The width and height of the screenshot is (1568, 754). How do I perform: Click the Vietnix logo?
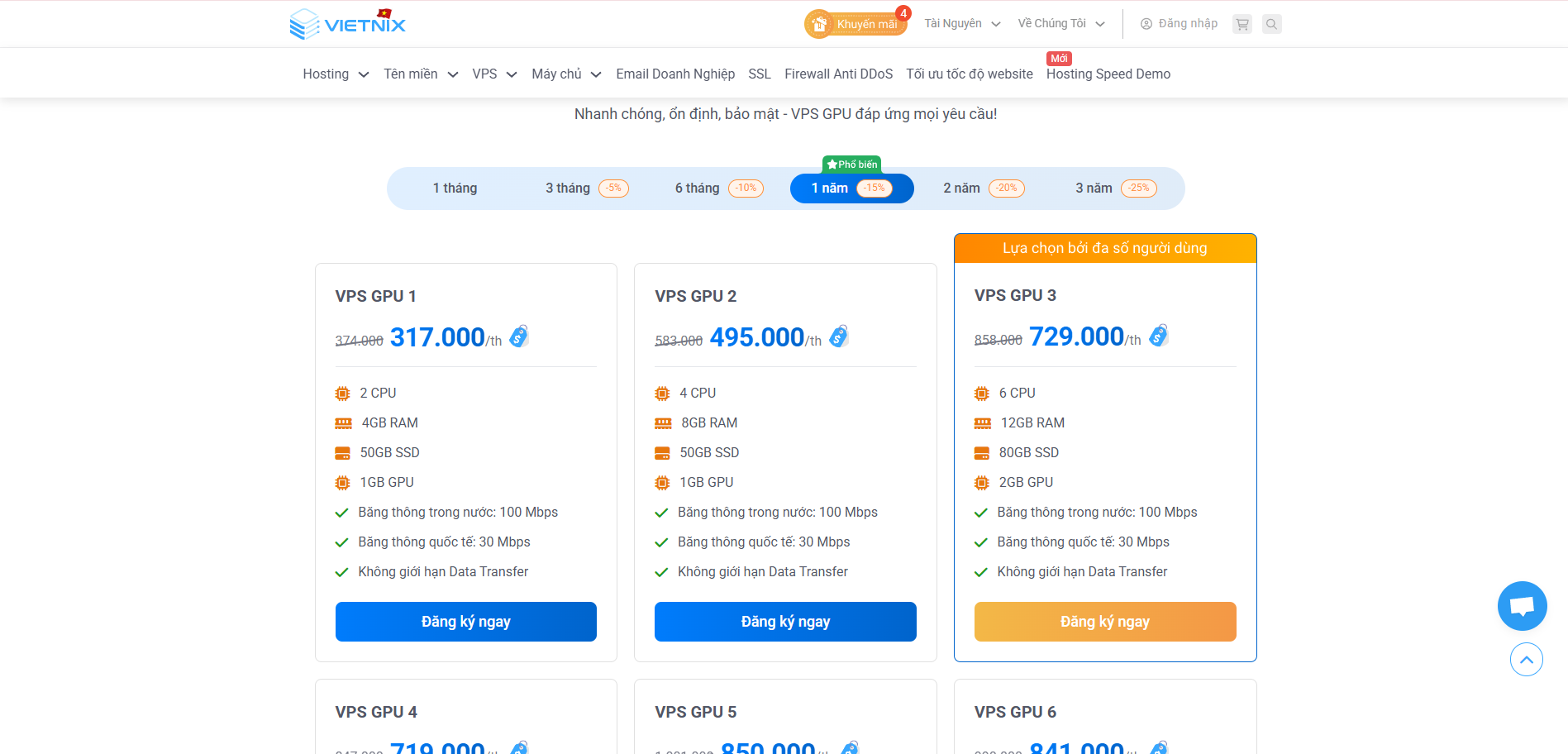(x=348, y=24)
